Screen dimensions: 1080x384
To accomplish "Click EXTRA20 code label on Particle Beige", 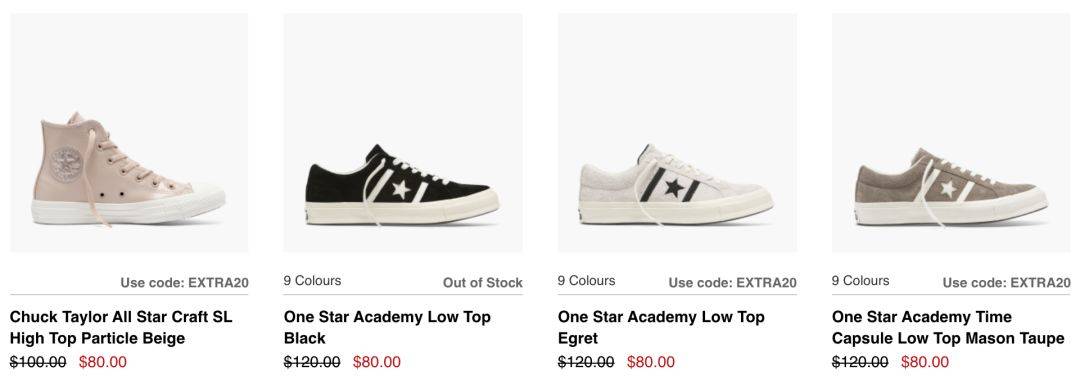I will 185,283.
